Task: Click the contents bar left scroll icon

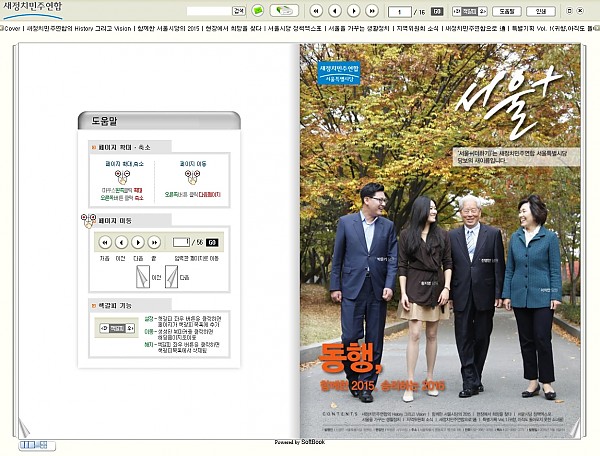Action: pyautogui.click(x=2, y=28)
